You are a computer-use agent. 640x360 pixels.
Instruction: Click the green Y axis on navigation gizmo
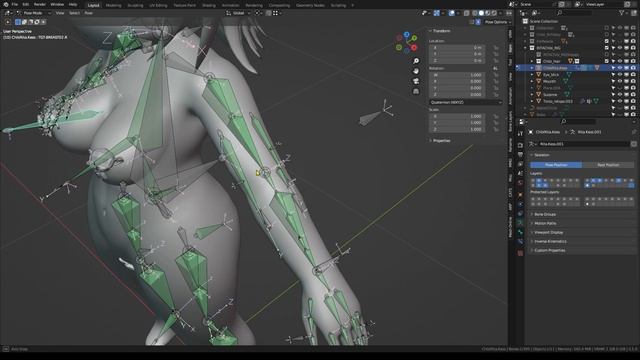point(414,38)
